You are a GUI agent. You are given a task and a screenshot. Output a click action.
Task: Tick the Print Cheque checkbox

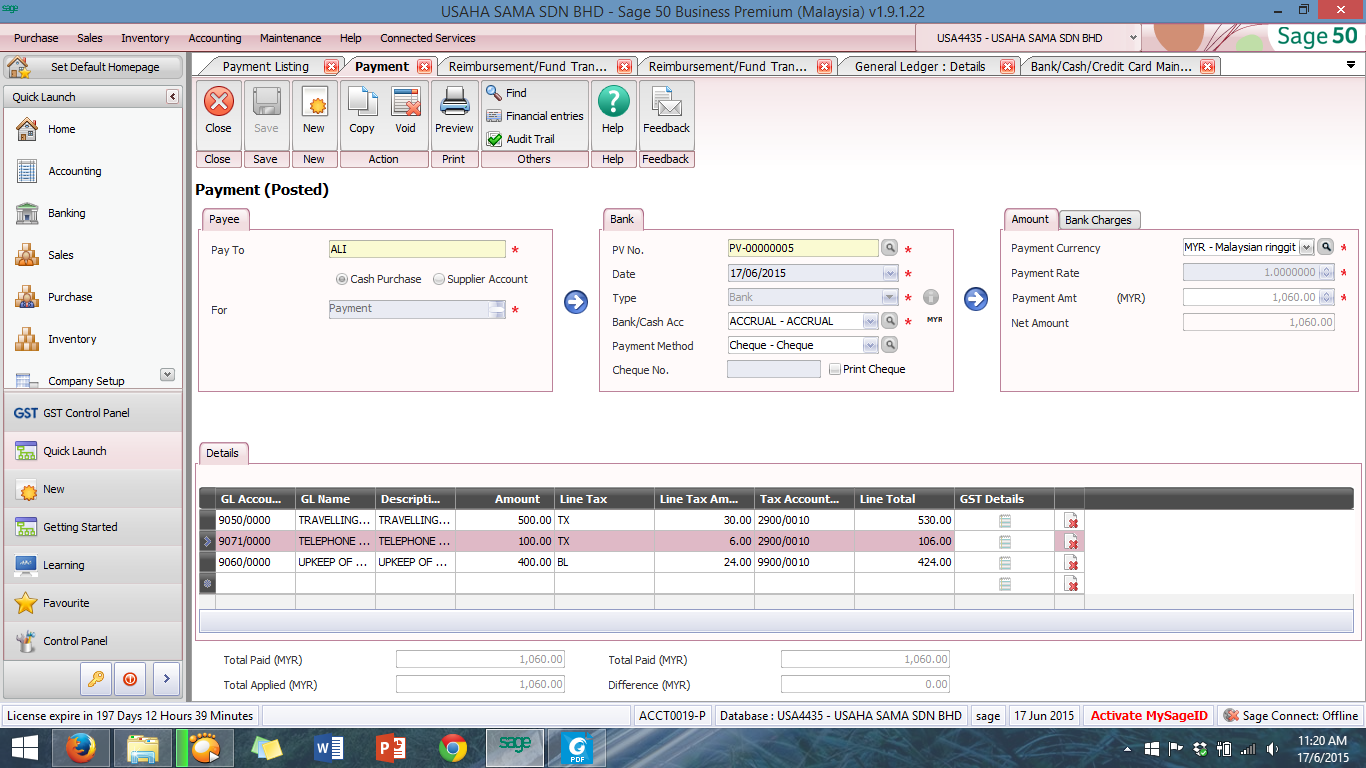pyautogui.click(x=835, y=369)
